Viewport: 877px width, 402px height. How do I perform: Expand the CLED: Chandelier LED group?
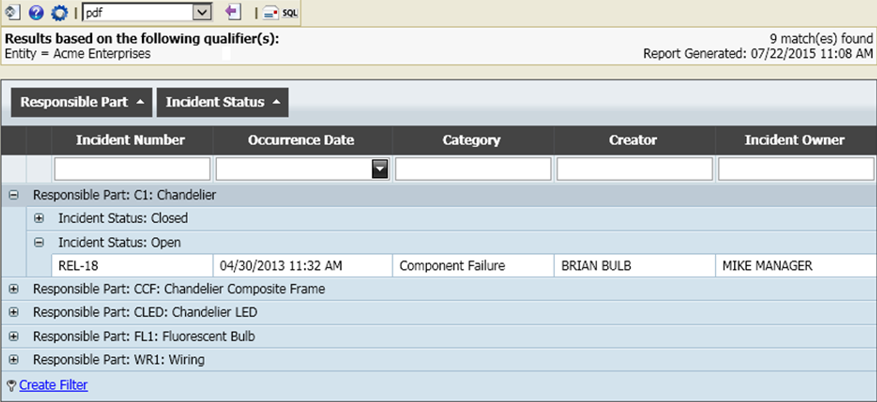[x=14, y=312]
